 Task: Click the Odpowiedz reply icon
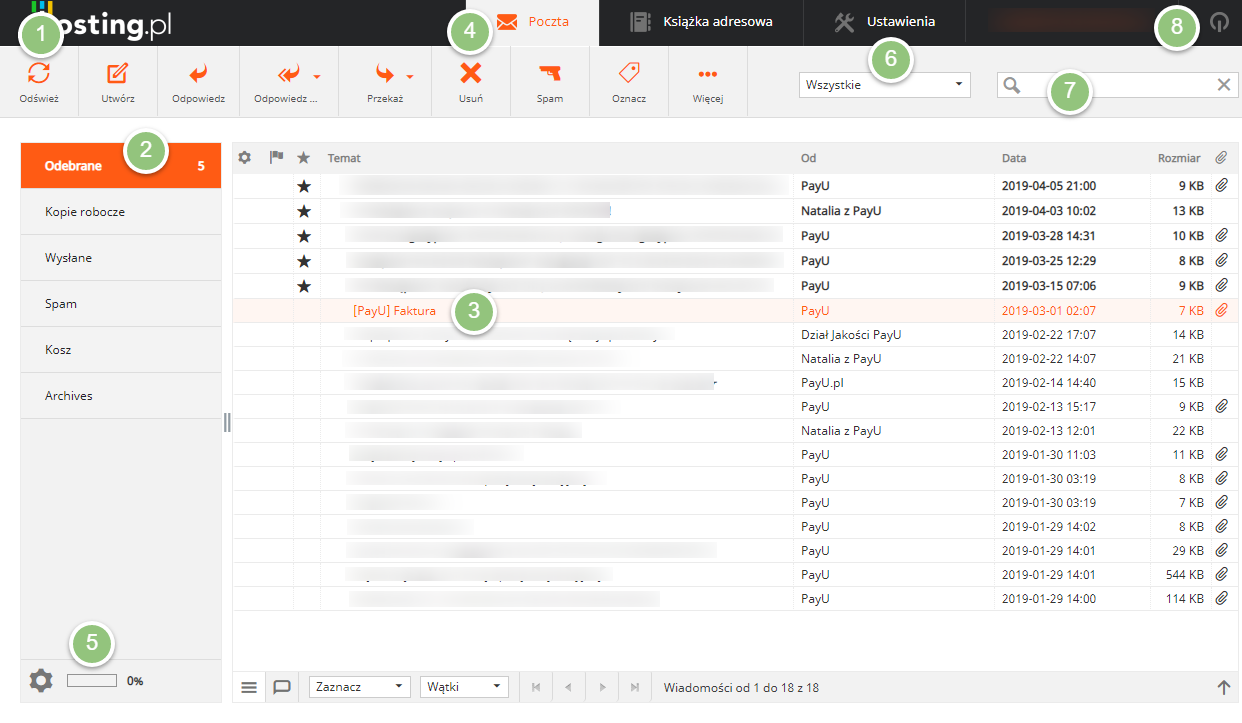point(197,73)
